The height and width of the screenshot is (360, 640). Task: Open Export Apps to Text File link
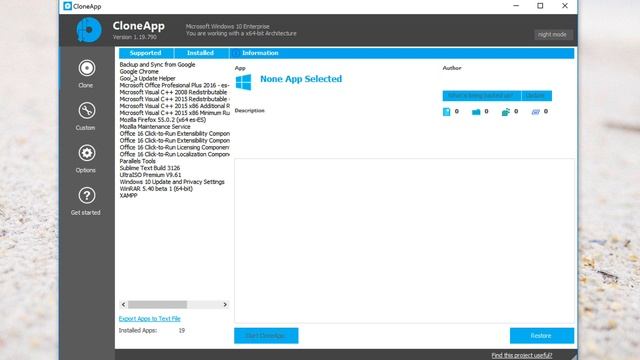tap(149, 319)
